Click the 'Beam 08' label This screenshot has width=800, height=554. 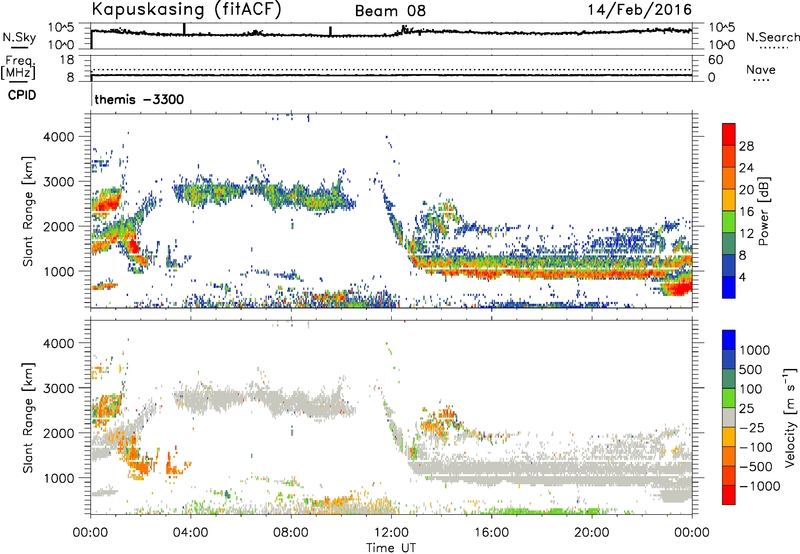click(x=390, y=11)
